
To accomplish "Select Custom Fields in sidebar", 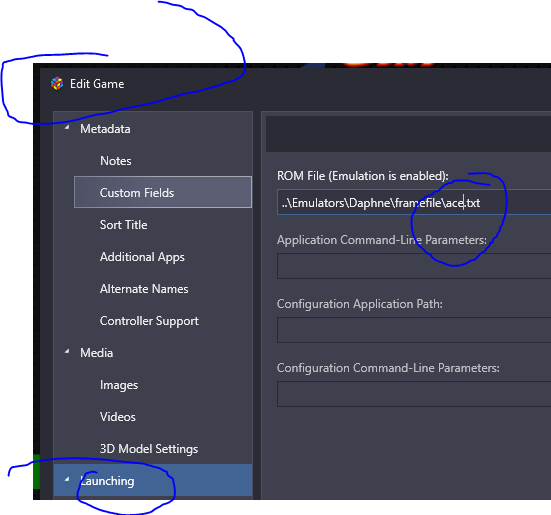I will coord(163,192).
